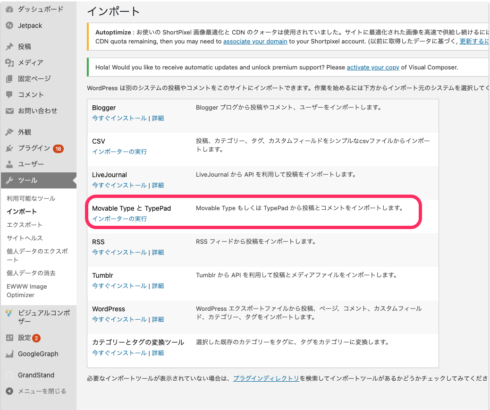Click the orange plugin update count badge
This screenshot has height=410, width=490.
(x=58, y=149)
